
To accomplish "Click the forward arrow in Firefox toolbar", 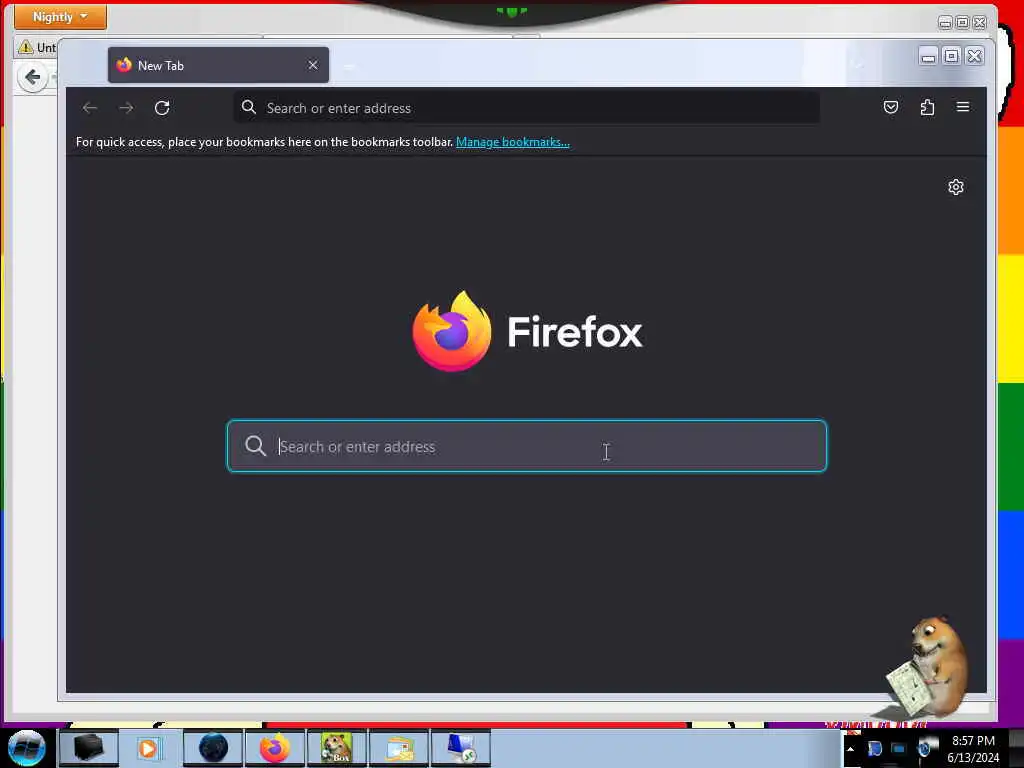I will coord(126,108).
